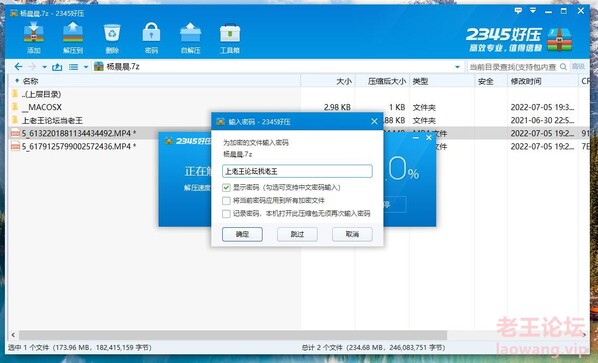
Task: Click the __MACOSX folder icon
Action: tap(15, 107)
